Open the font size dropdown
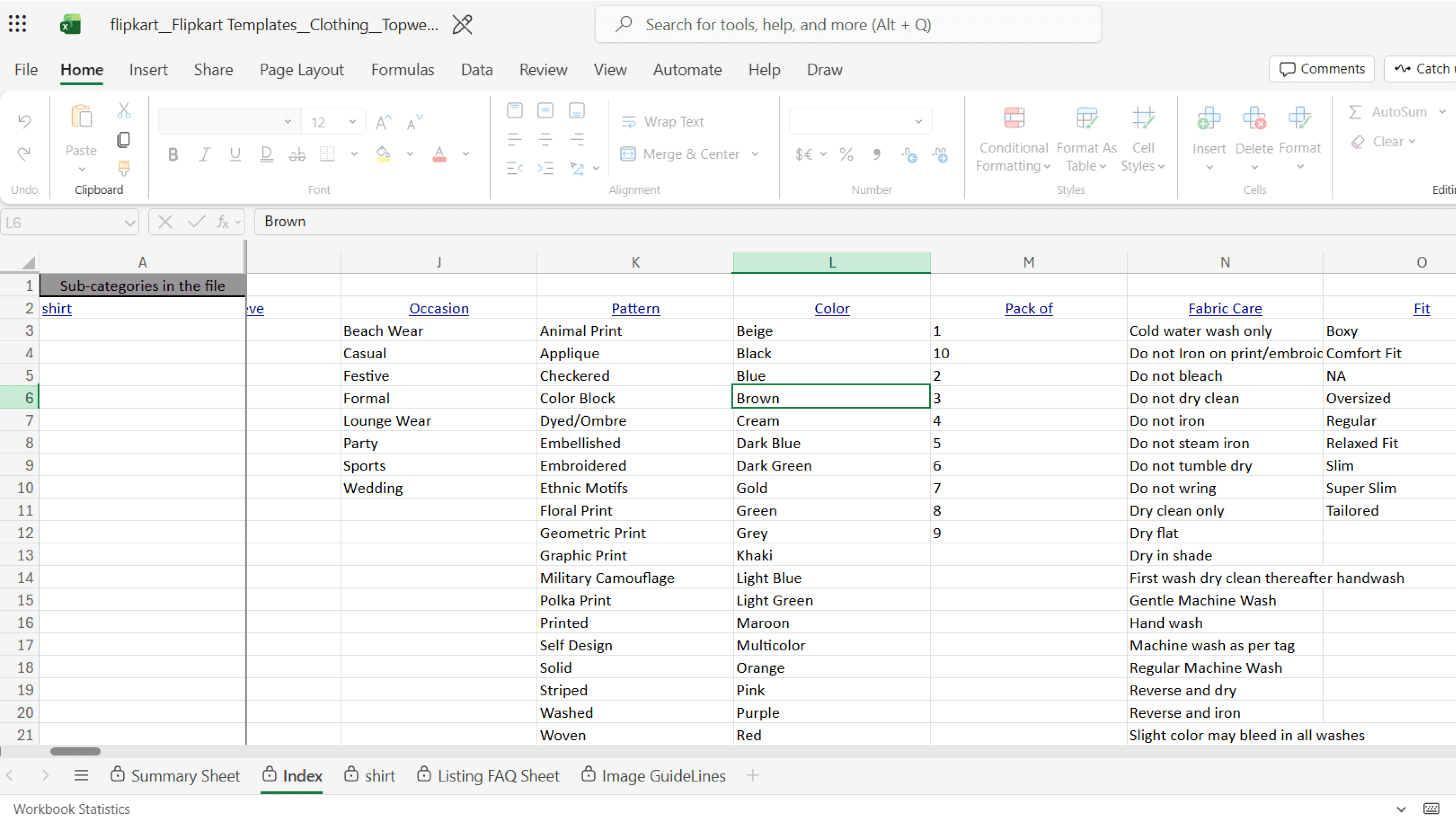The height and width of the screenshot is (819, 1456). tap(352, 121)
